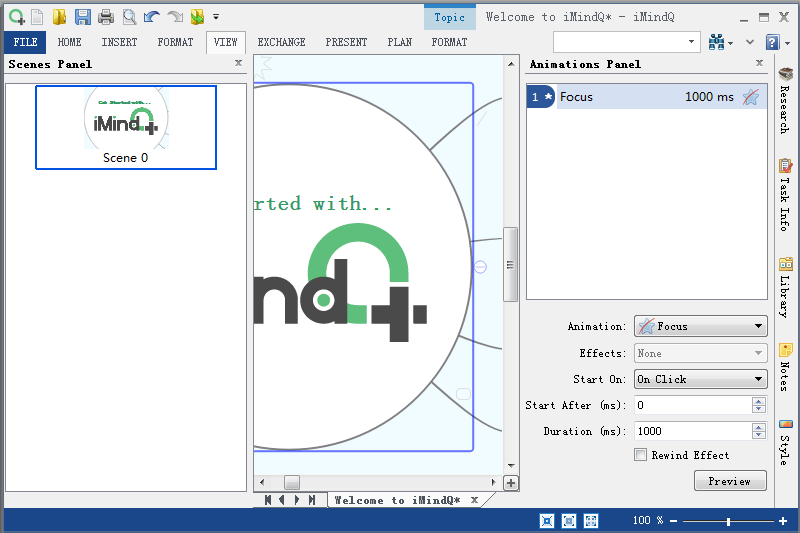This screenshot has width=800, height=533.
Task: Select the Focus animation row
Action: coord(646,97)
